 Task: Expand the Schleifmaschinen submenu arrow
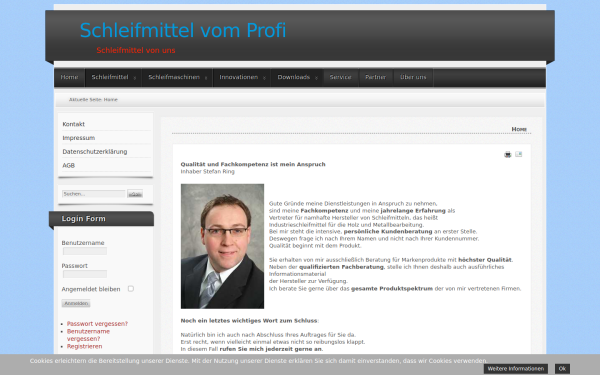(206, 78)
